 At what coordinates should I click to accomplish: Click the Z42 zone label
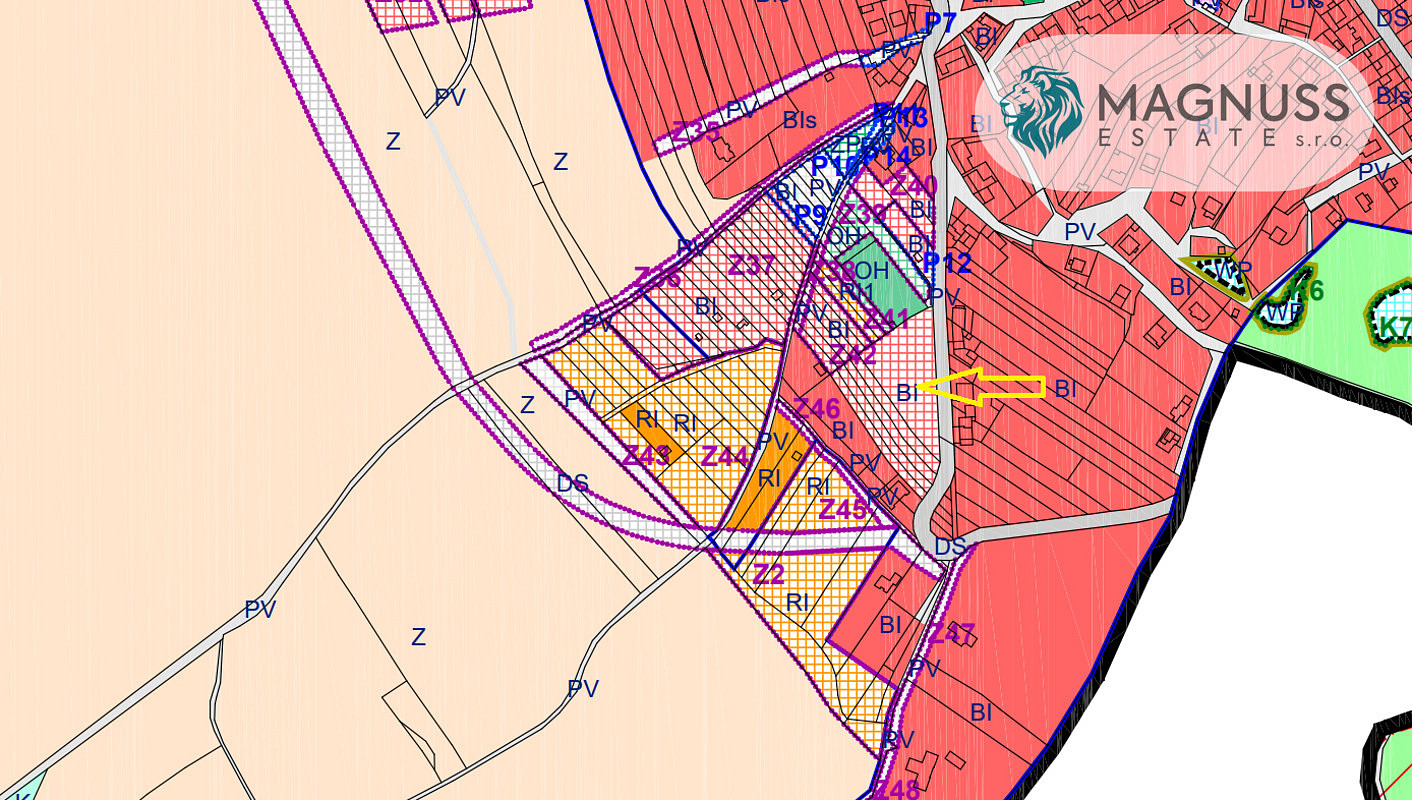click(x=853, y=355)
